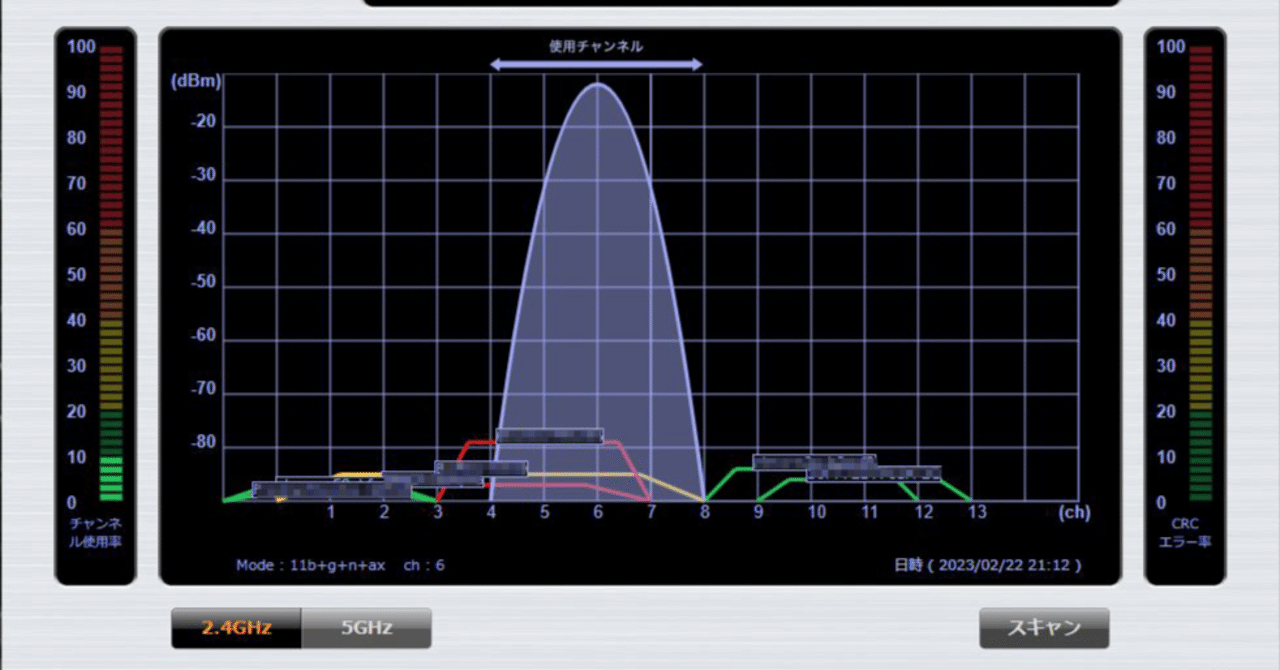The image size is (1280, 670).
Task: Click the 使用チャンネル label above the graph
Action: tap(596, 46)
